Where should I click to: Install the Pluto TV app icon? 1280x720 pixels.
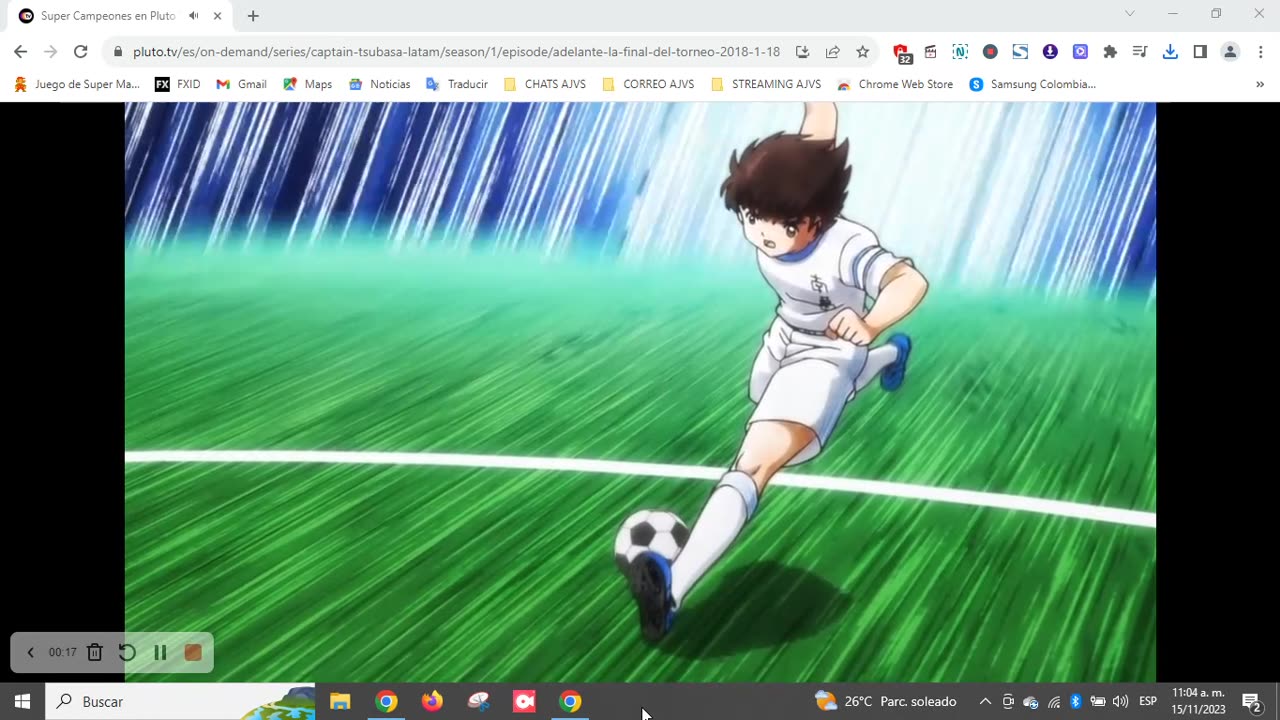802,52
